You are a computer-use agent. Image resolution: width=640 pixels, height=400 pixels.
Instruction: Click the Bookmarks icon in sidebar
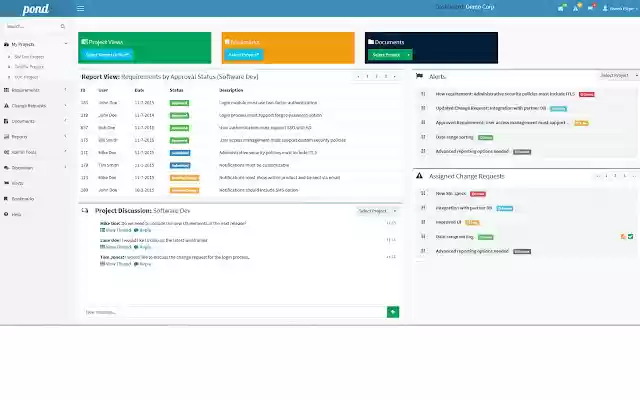tap(6, 198)
